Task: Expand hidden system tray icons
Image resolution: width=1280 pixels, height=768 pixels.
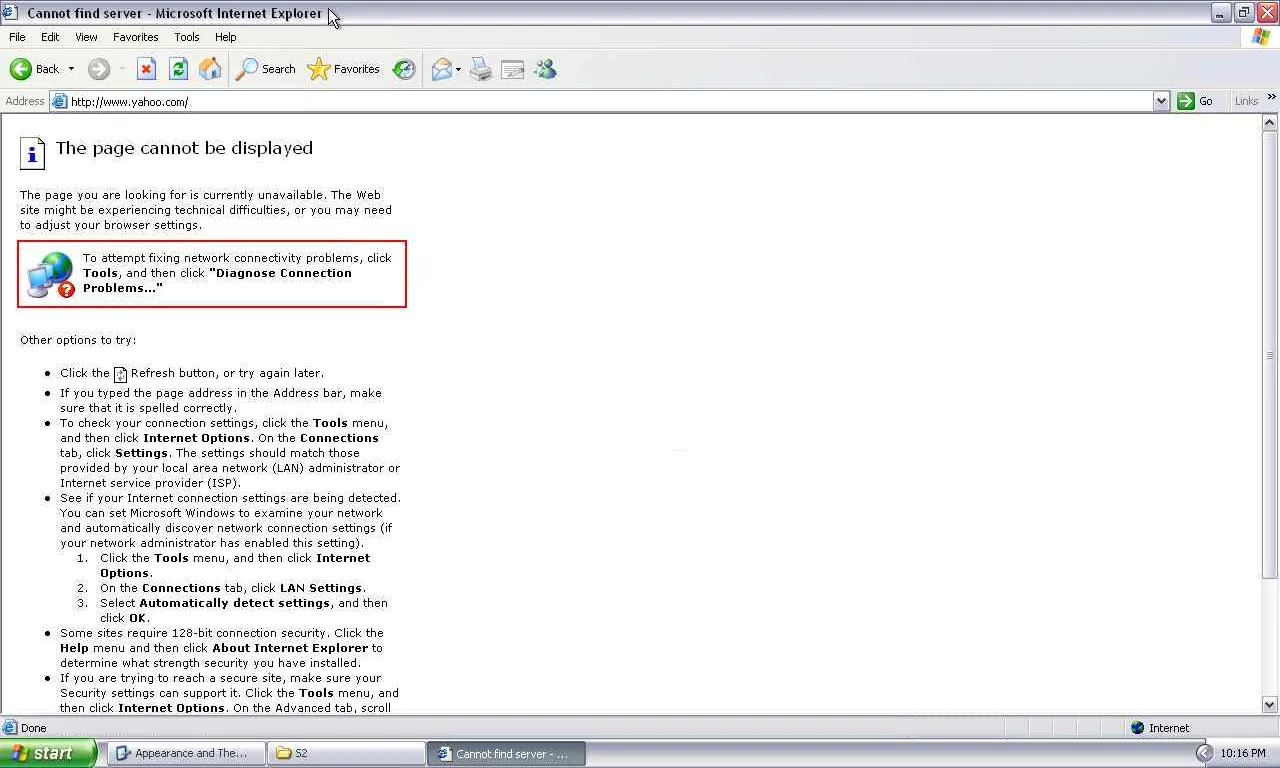Action: (x=1204, y=753)
